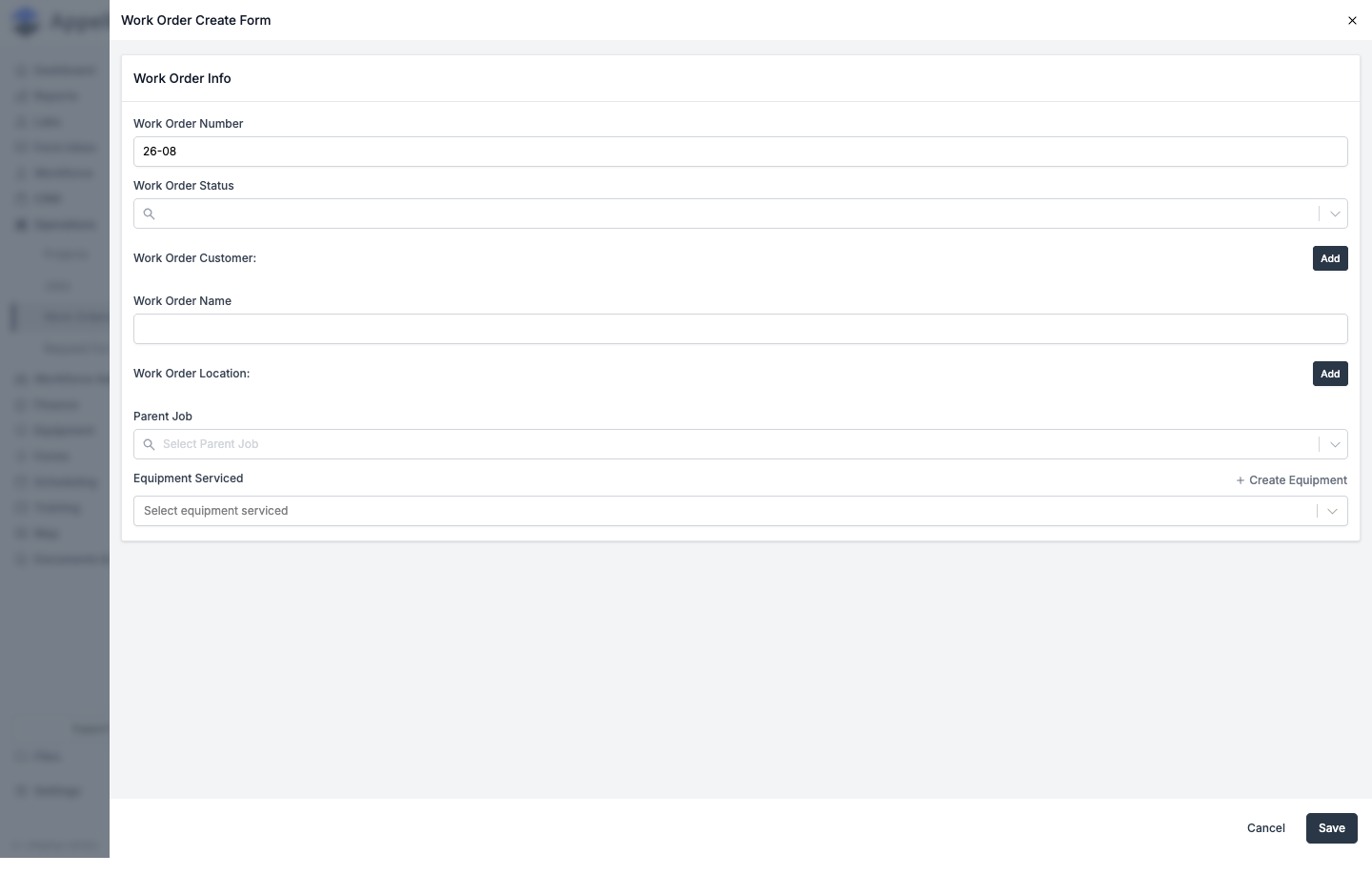Click the Create Equipment link
Screen dimensions: 1372x875
tap(1291, 480)
